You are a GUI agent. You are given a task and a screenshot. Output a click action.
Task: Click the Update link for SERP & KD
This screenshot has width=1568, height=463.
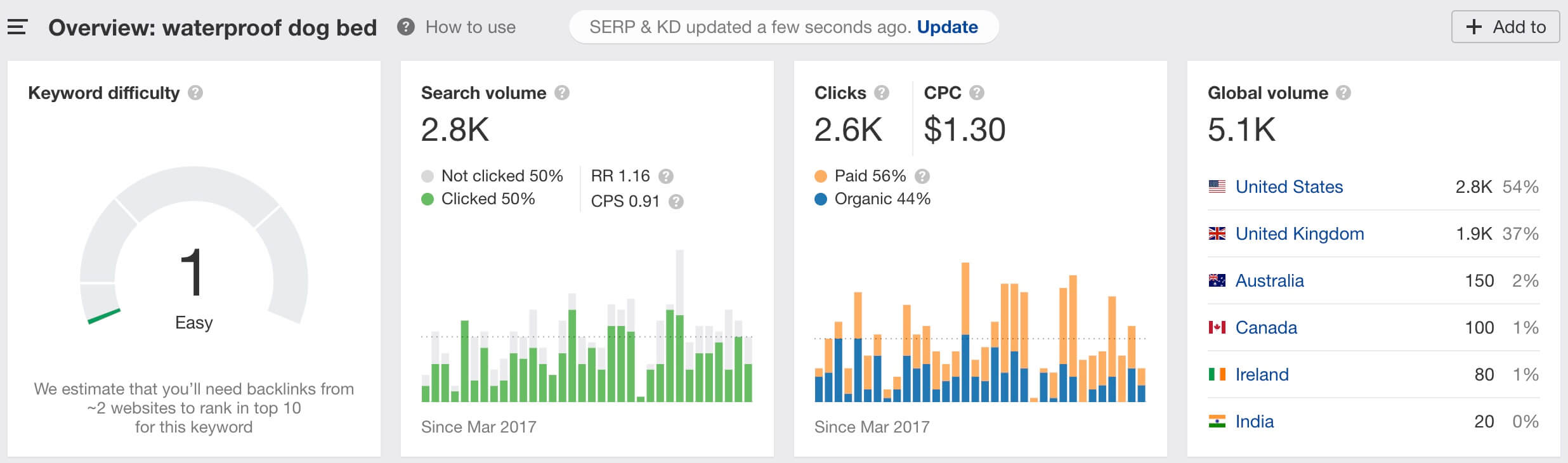click(947, 27)
